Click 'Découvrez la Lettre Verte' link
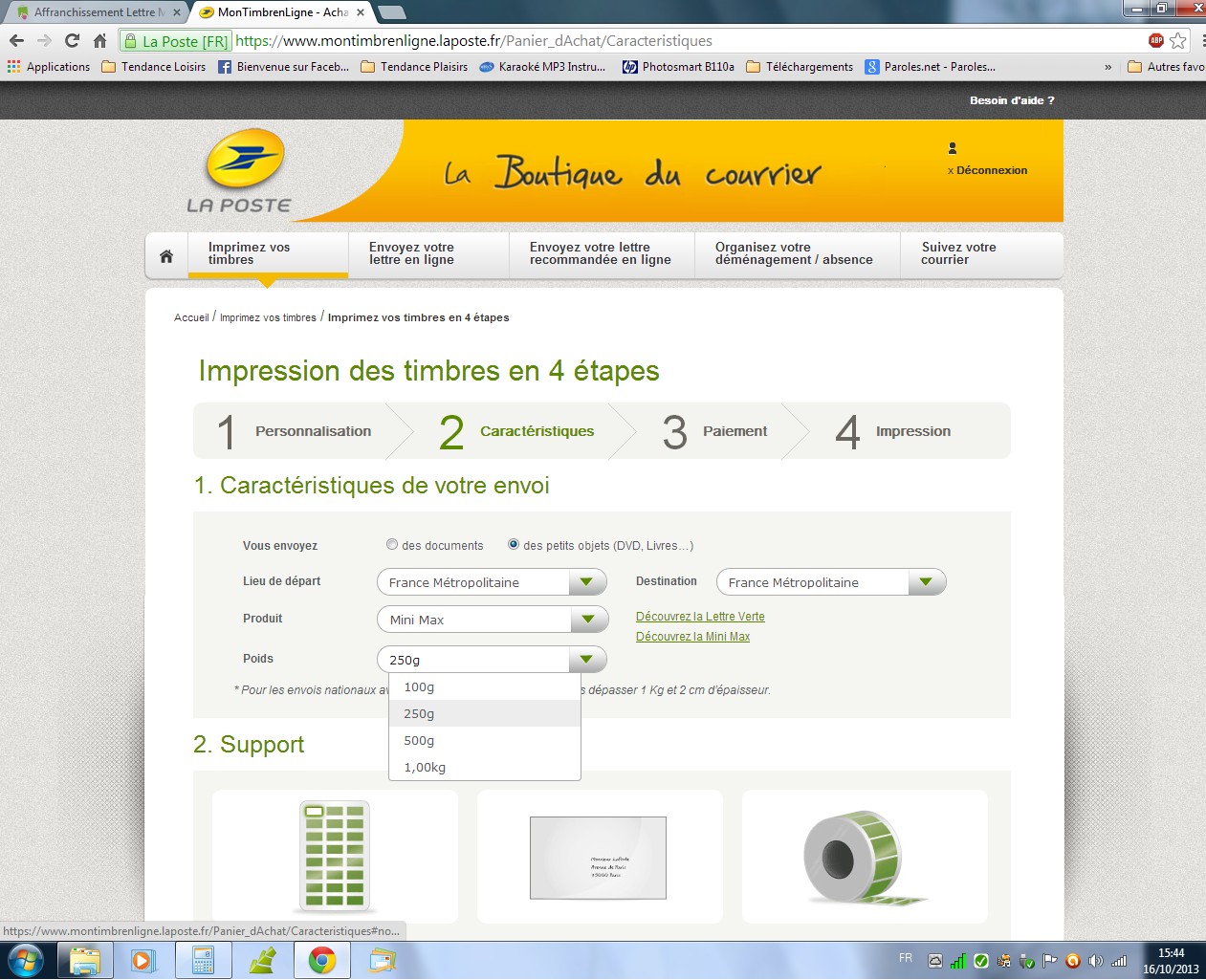 (x=700, y=617)
